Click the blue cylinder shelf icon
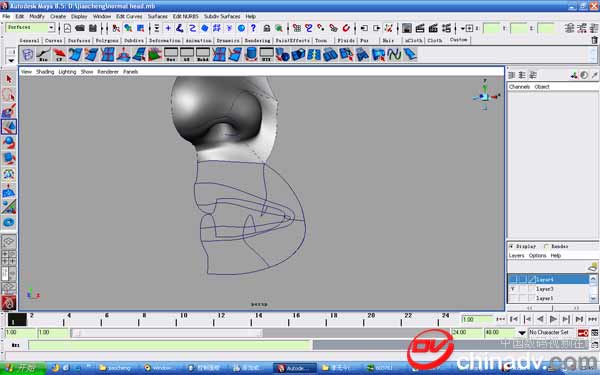This screenshot has height=375, width=600. point(251,54)
